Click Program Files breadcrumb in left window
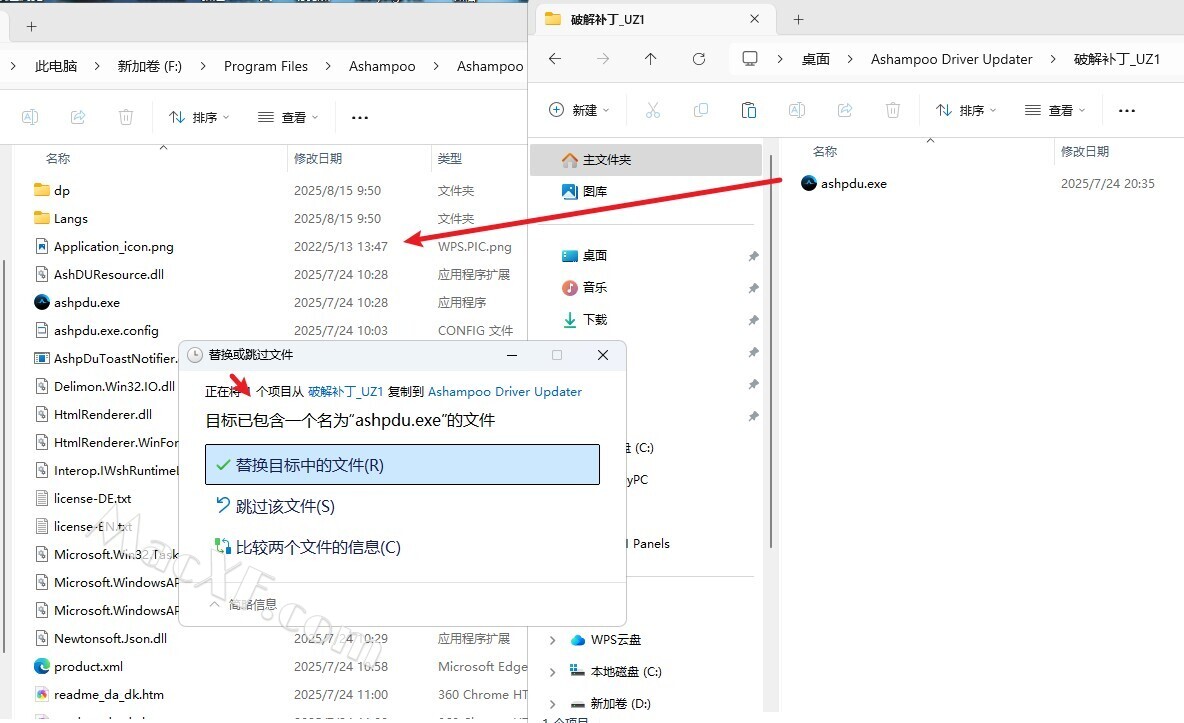This screenshot has width=1184, height=723. pyautogui.click(x=266, y=66)
